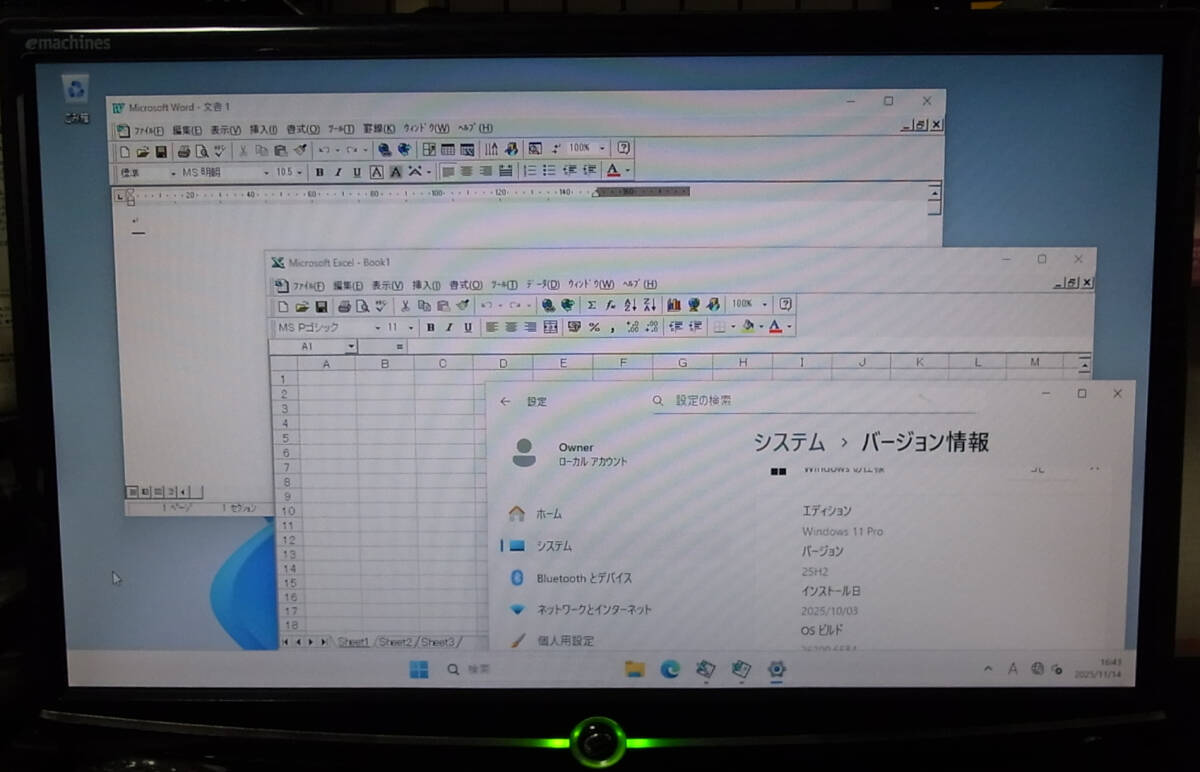The height and width of the screenshot is (772, 1200).
Task: Expand hidden system tray icons chevron
Action: pos(988,669)
